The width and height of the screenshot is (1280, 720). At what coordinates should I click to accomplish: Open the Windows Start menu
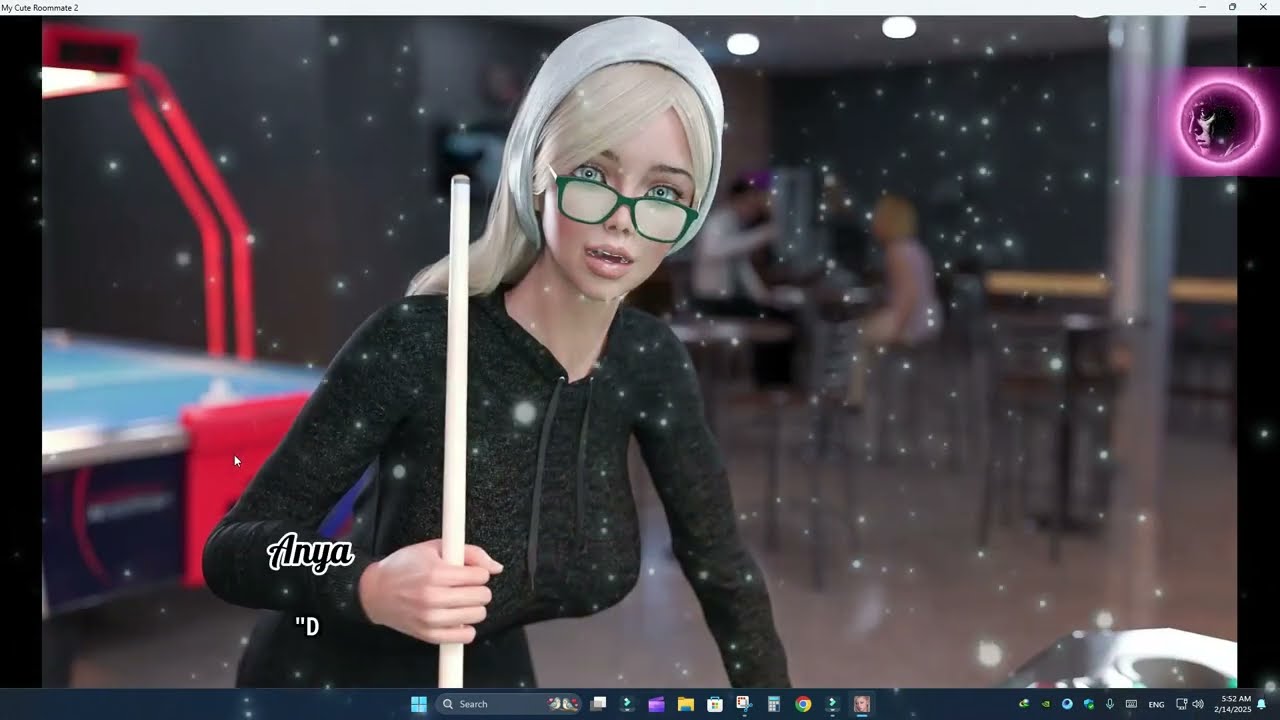coord(419,704)
